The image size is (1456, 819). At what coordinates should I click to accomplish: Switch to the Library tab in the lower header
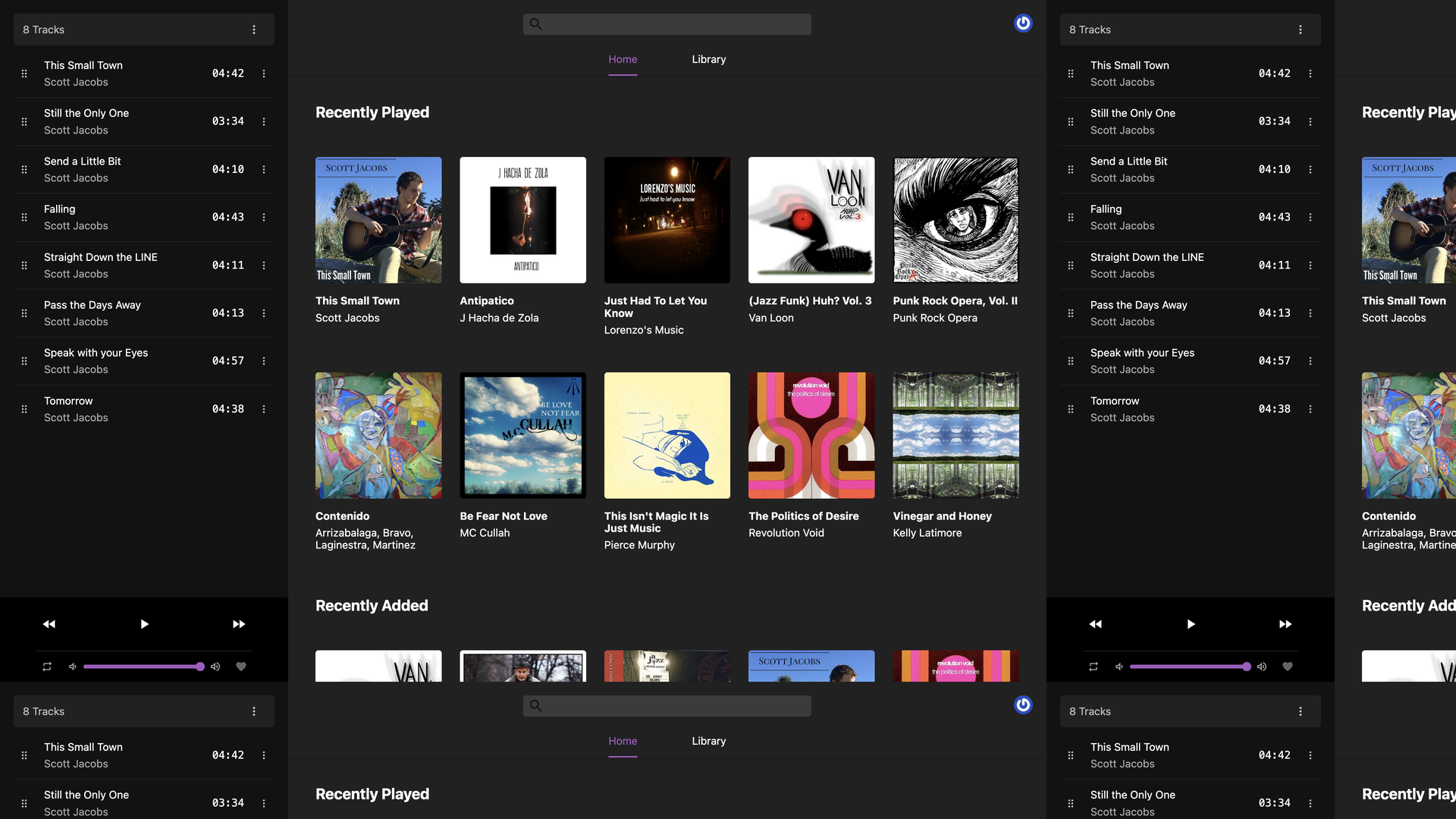pyautogui.click(x=709, y=741)
